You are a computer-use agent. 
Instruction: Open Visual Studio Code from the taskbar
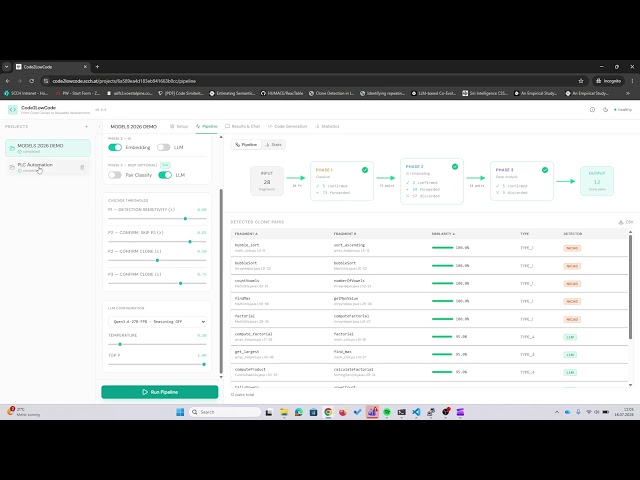tap(416, 412)
